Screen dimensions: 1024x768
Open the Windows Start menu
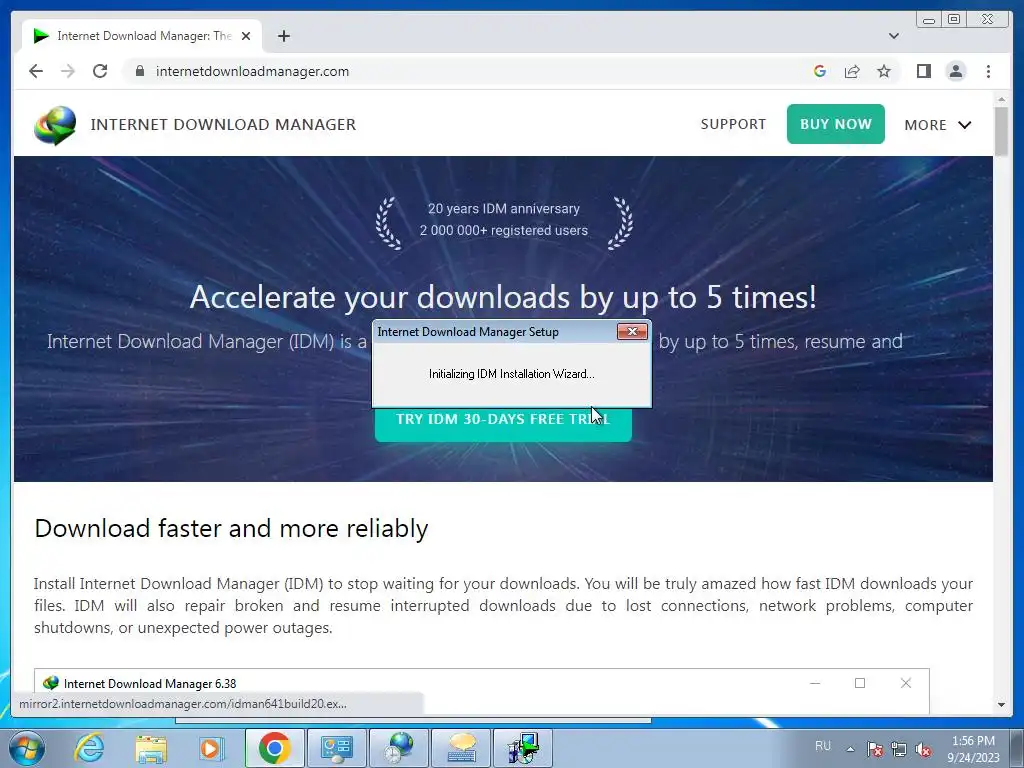(x=27, y=748)
